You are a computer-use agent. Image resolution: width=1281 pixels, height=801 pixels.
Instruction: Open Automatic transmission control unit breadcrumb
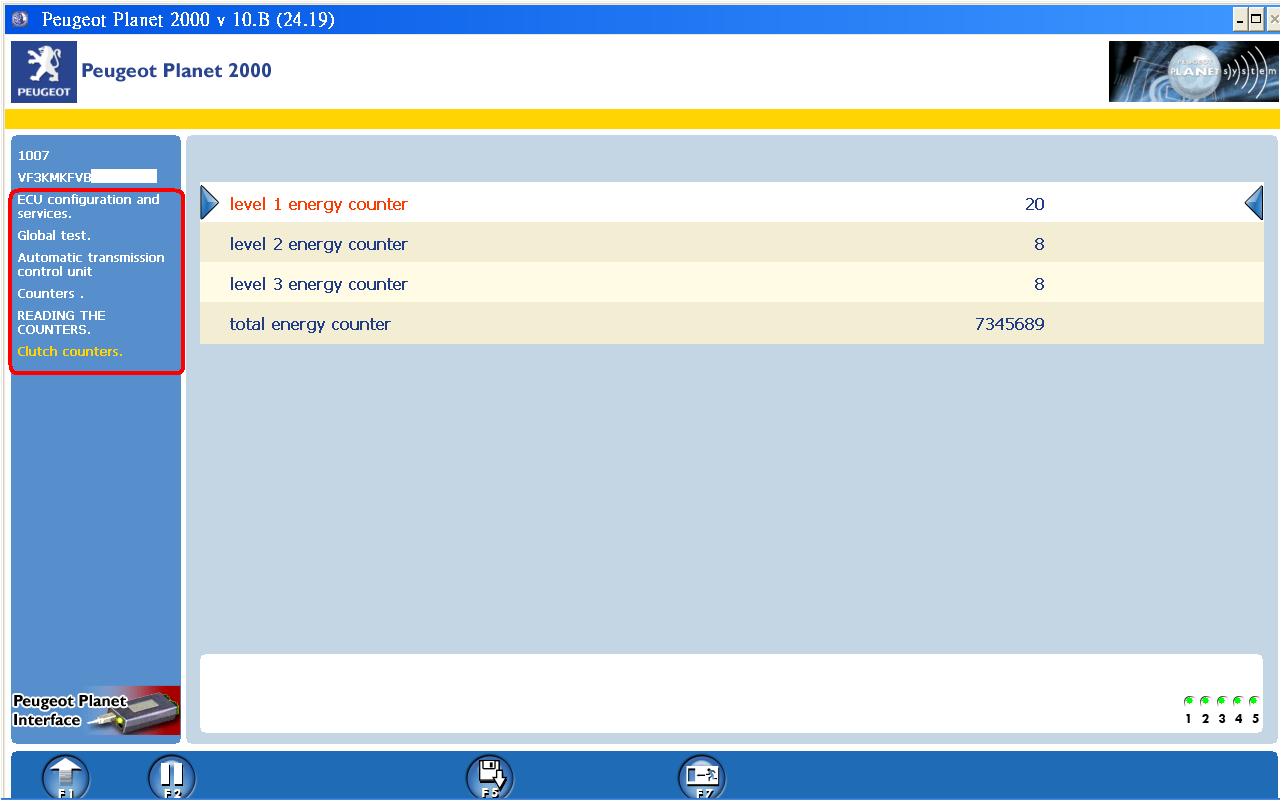tap(90, 264)
